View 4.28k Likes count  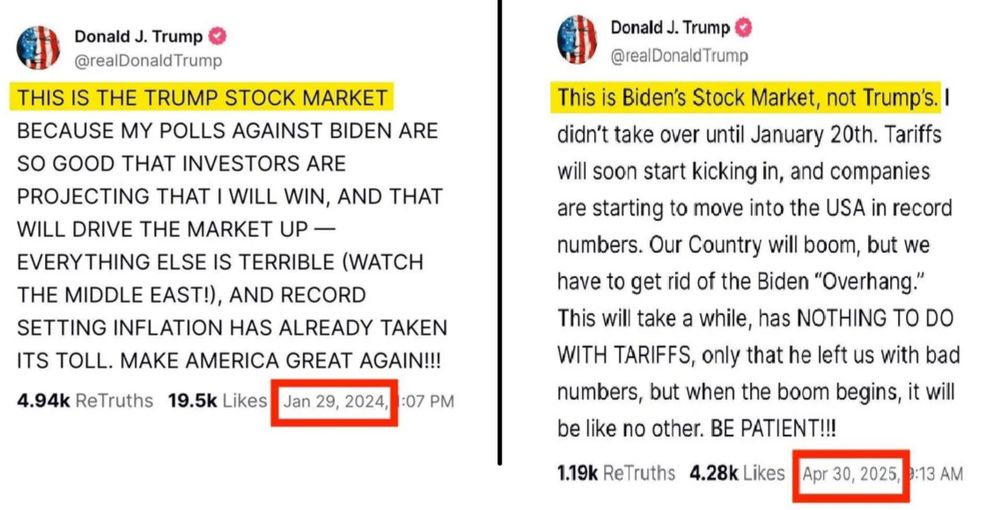coord(737,473)
